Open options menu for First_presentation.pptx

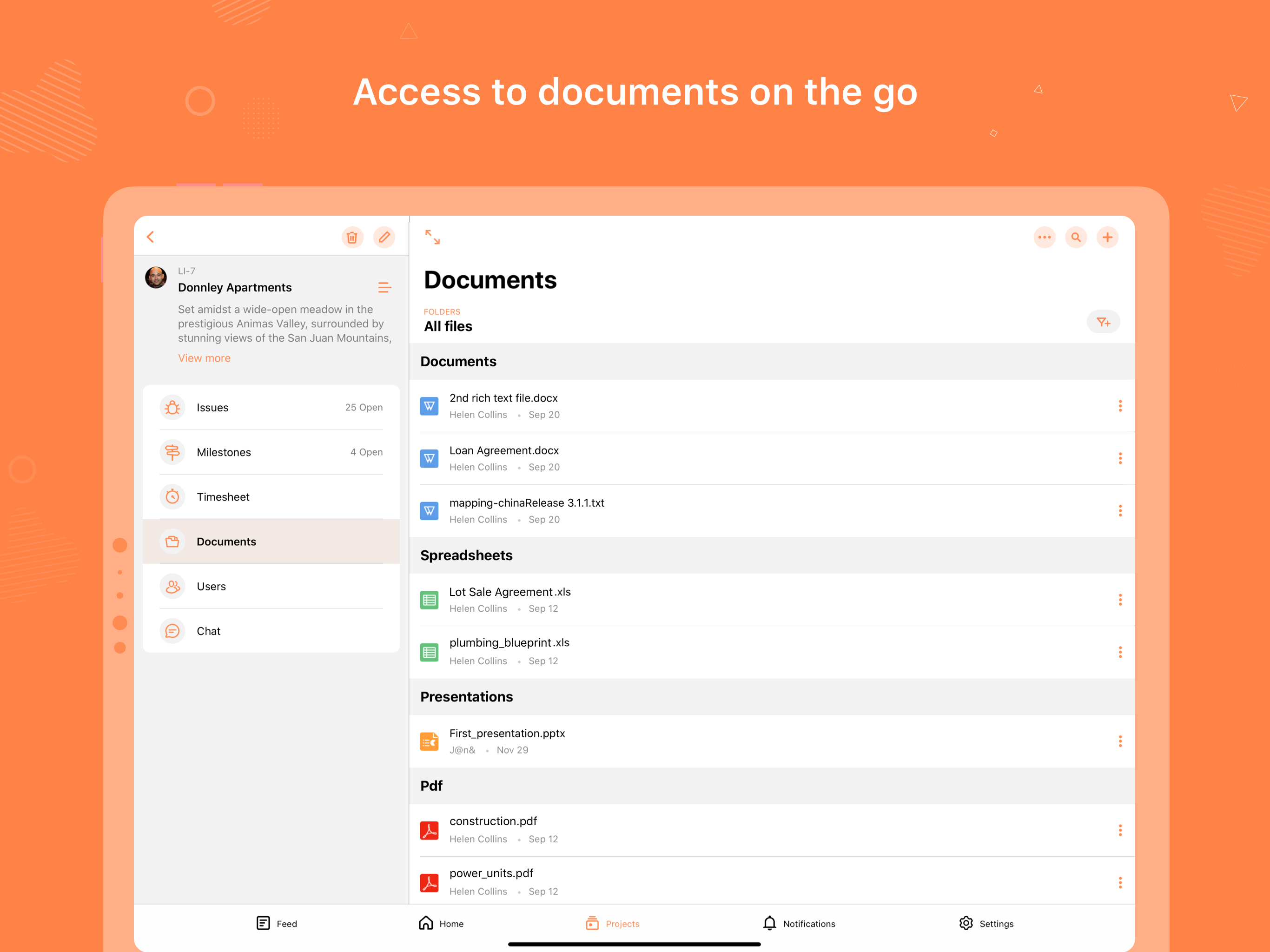pos(1120,741)
